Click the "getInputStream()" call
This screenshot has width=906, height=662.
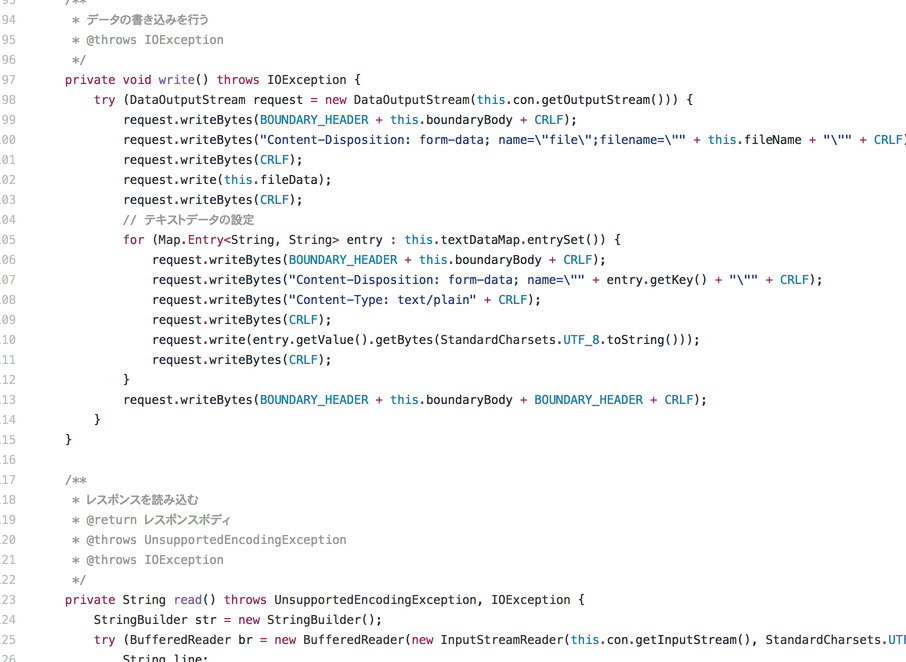pyautogui.click(x=693, y=639)
